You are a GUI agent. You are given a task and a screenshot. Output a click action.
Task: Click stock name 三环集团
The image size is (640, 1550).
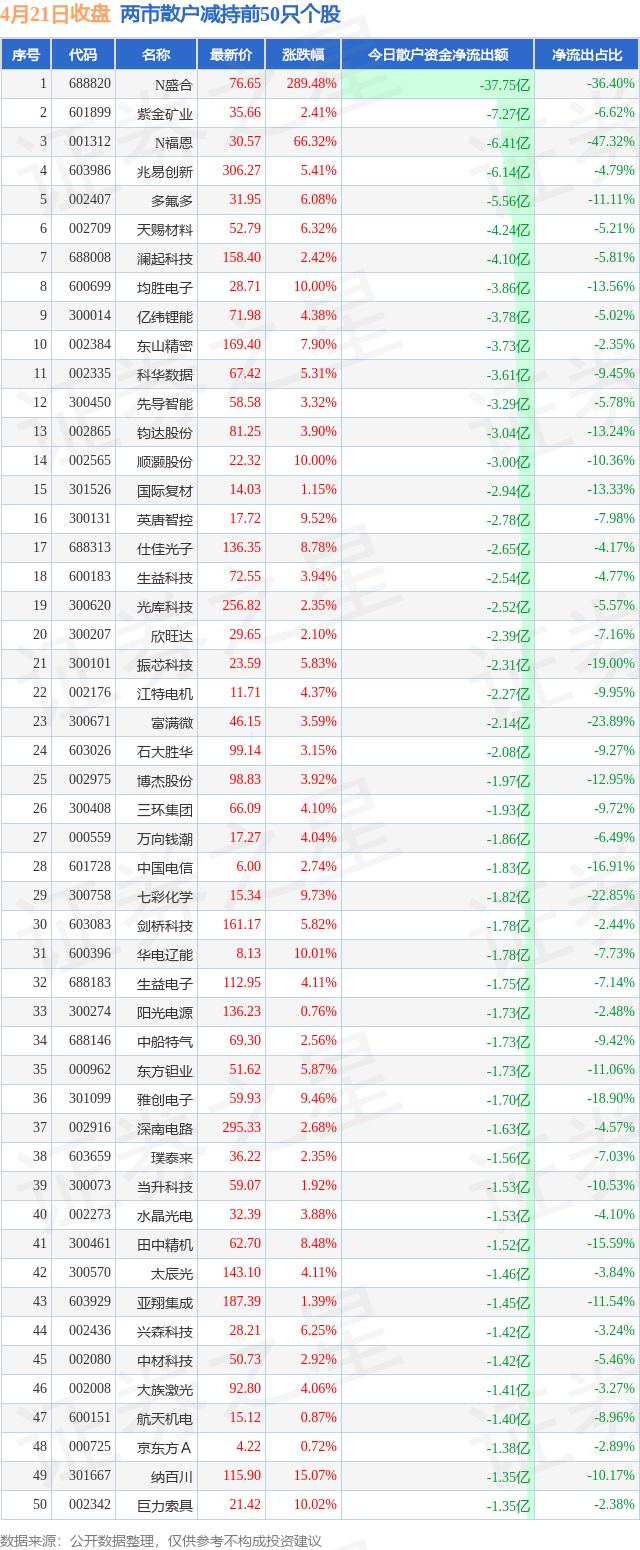click(x=165, y=809)
